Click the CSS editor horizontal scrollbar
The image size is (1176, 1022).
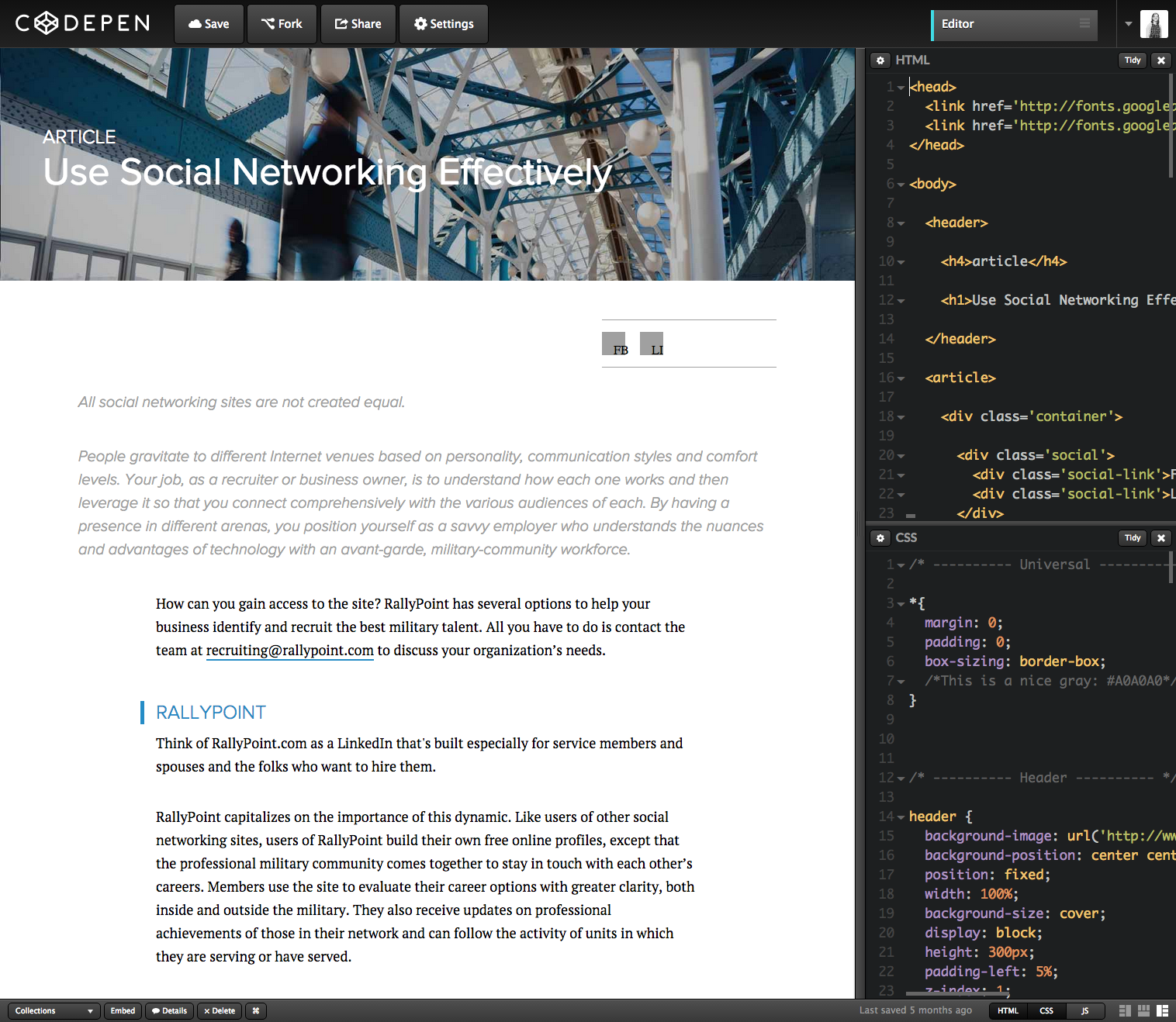click(x=957, y=993)
